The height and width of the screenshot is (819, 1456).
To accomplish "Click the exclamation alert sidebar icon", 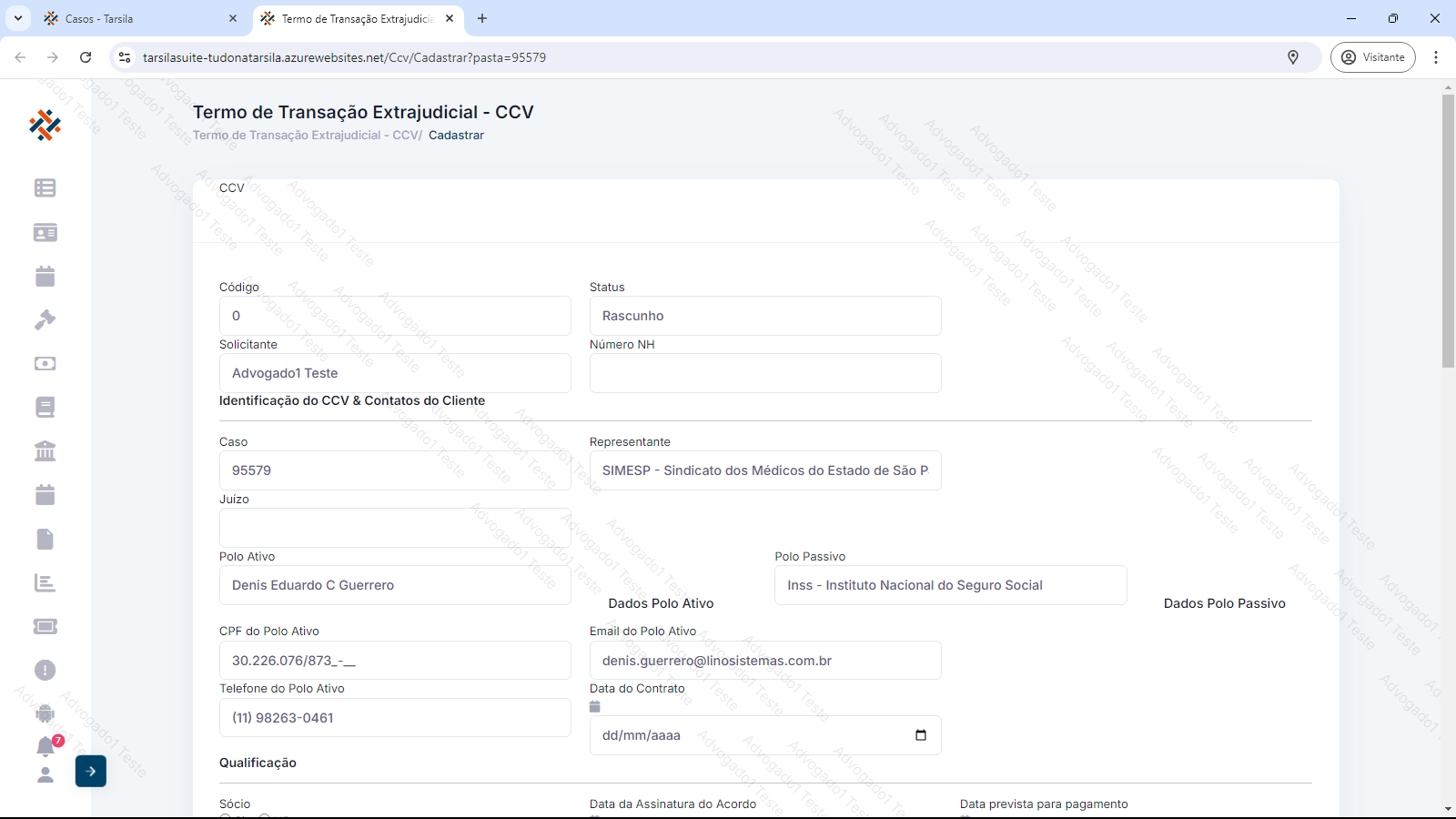I will (45, 671).
